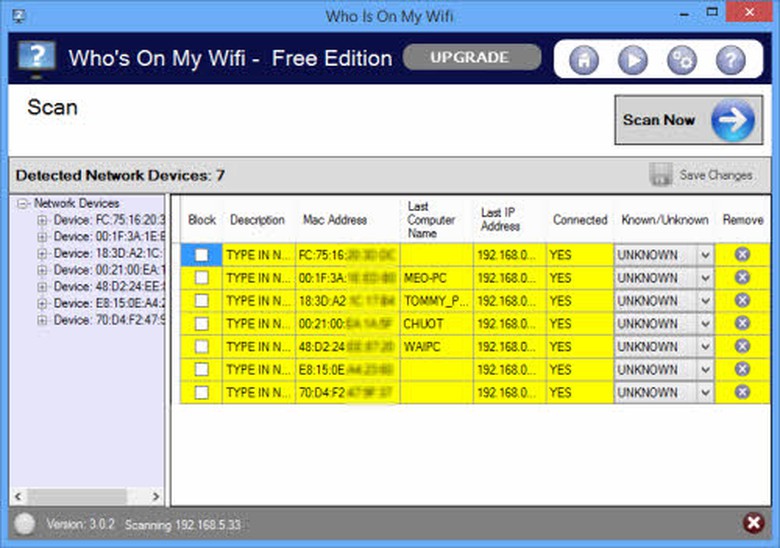Screen dimensions: 780x548
Task: Click remove icon for CHUOT device row
Action: pyautogui.click(x=742, y=323)
